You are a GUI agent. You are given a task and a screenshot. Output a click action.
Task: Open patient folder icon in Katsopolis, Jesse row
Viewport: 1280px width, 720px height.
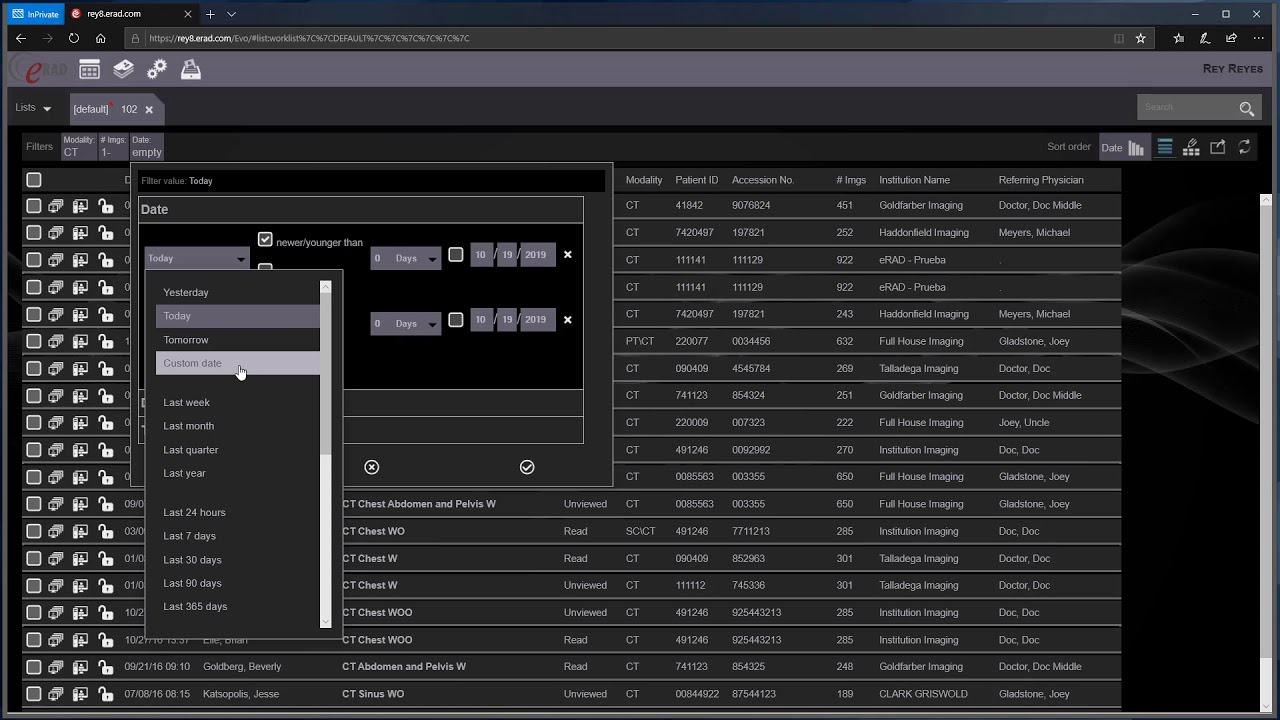point(80,694)
